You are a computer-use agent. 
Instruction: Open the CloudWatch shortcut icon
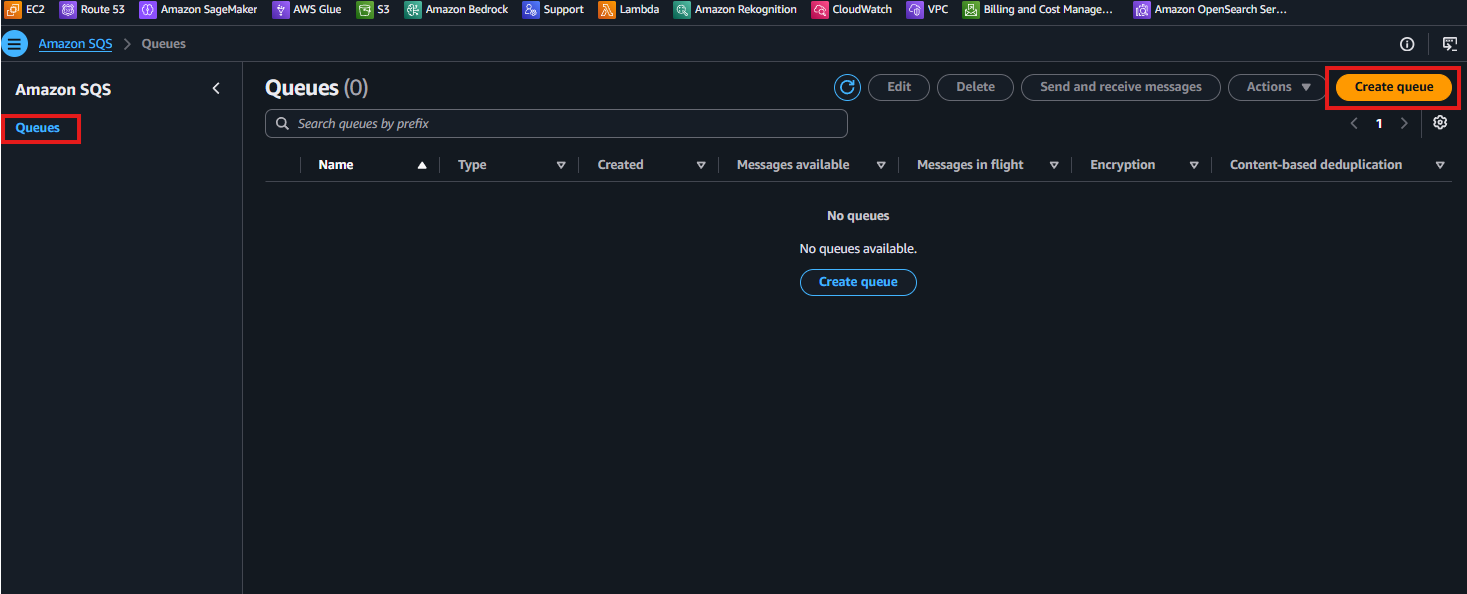coord(820,10)
